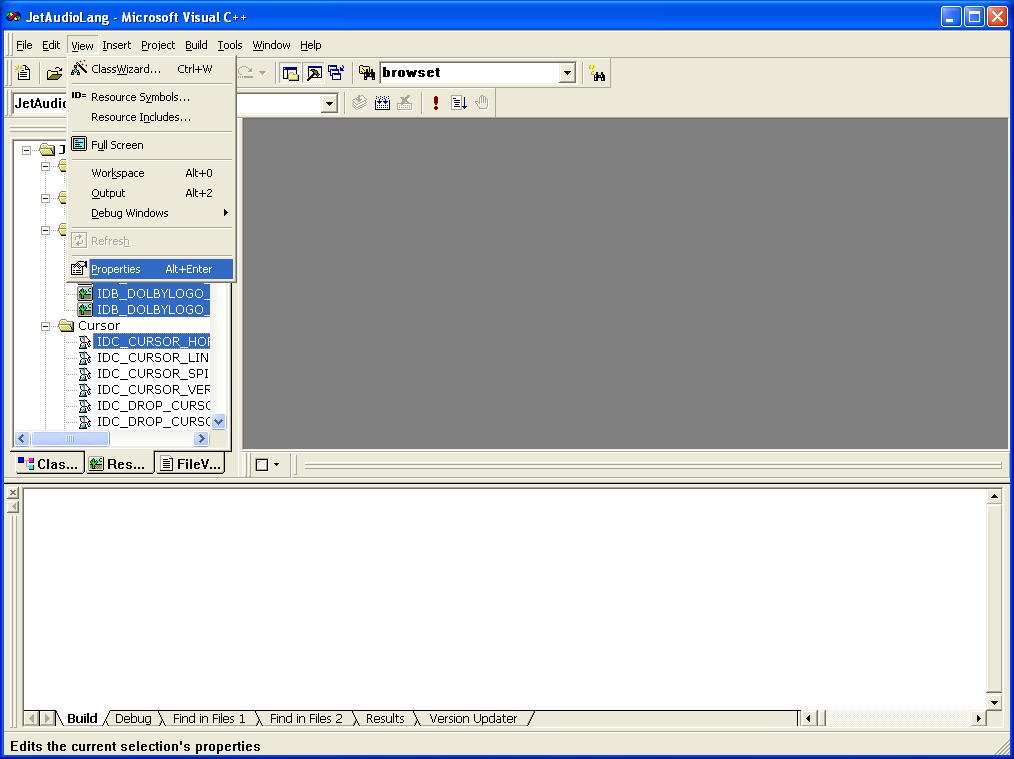
Task: Click the hand Insert Breakpoint icon
Action: tap(482, 103)
